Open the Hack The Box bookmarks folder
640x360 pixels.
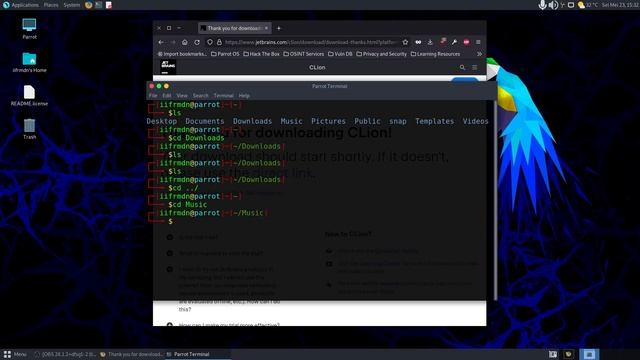pyautogui.click(x=262, y=54)
